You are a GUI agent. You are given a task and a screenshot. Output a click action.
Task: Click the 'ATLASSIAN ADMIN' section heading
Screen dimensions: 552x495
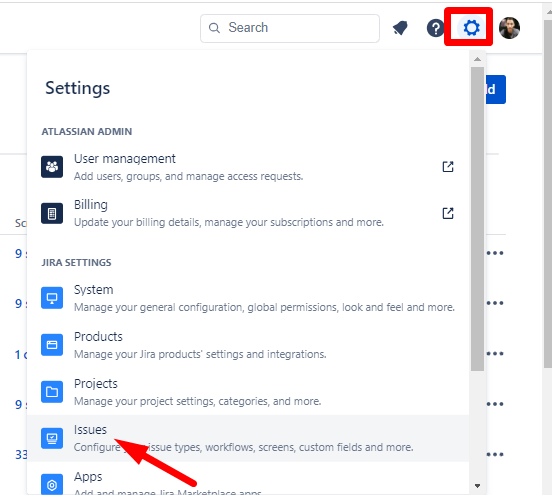87,132
